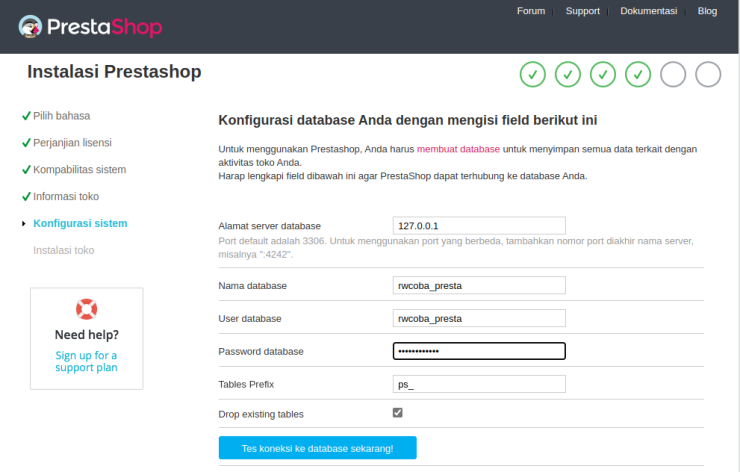Click Instalasi Prestashop title
The width and height of the screenshot is (740, 472).
click(x=114, y=72)
